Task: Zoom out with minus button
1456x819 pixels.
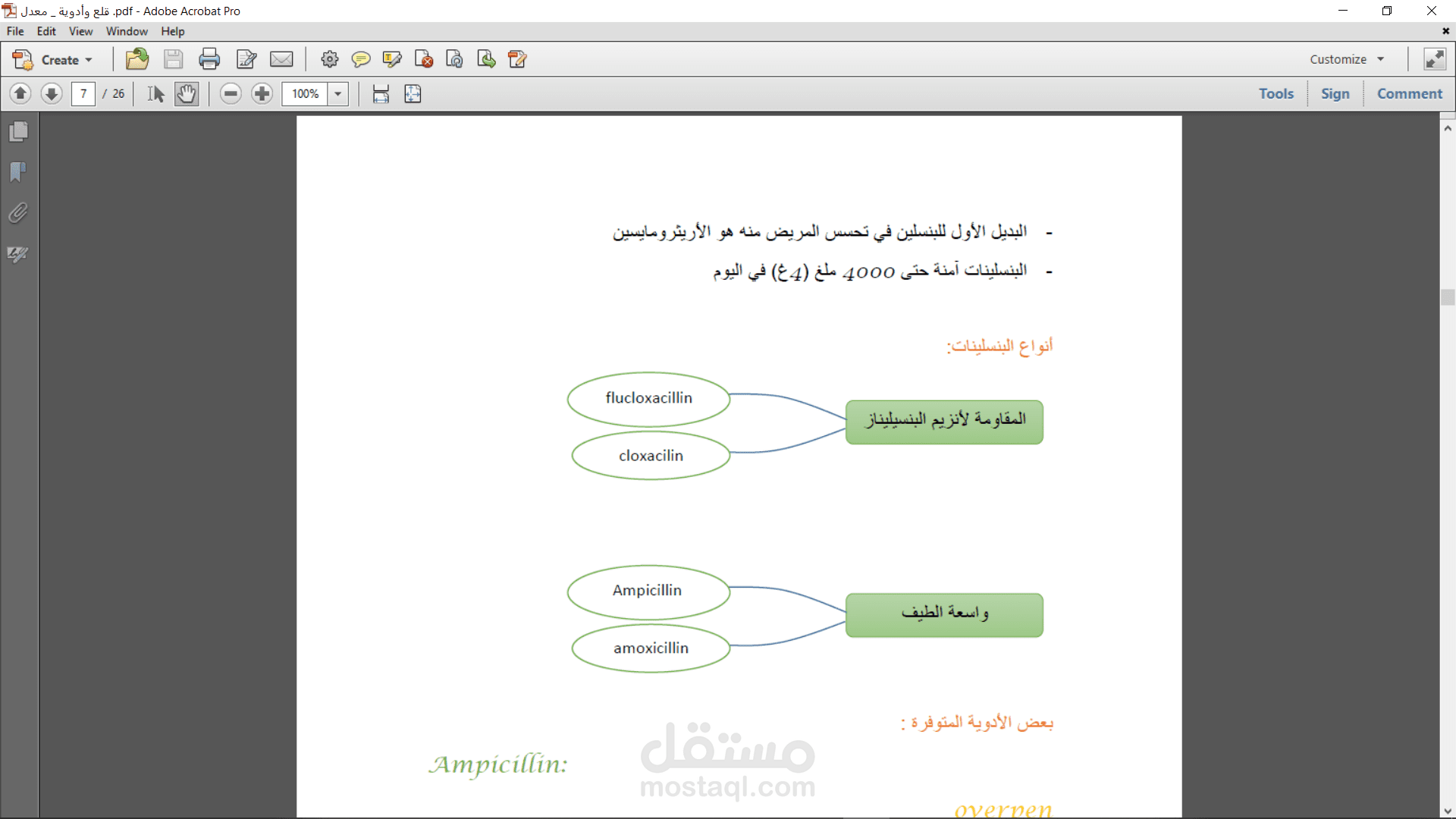Action: point(231,93)
